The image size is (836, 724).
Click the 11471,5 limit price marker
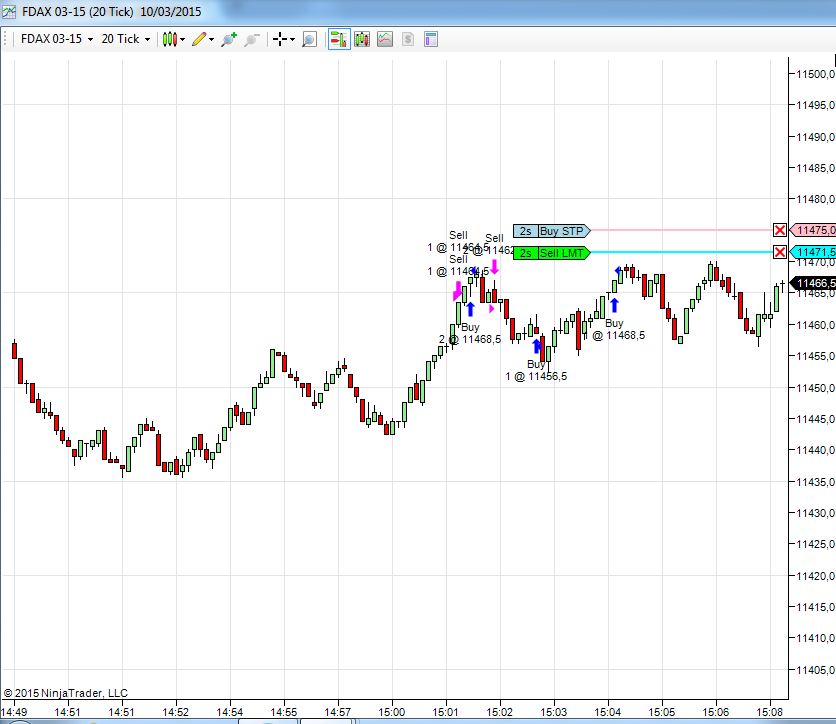tap(813, 252)
